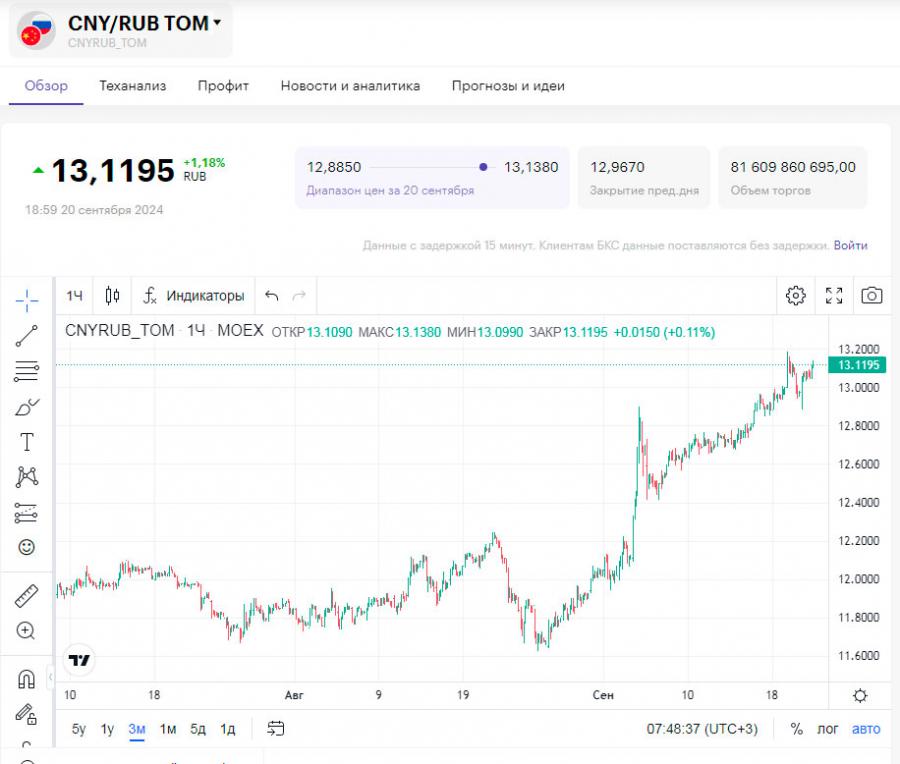Toggle magnet mode for drawings
This screenshot has width=900, height=764.
pos(27,680)
